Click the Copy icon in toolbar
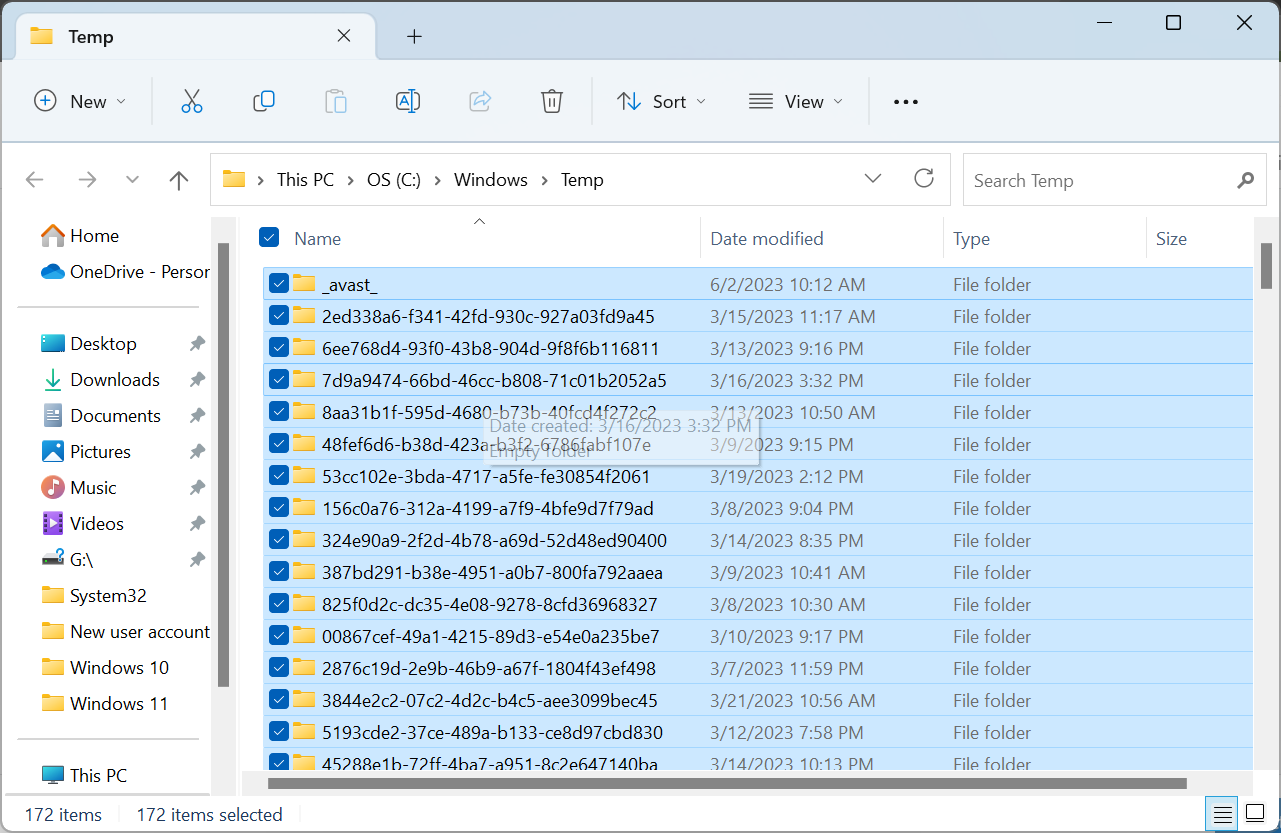Image resolution: width=1281 pixels, height=833 pixels. pos(264,101)
